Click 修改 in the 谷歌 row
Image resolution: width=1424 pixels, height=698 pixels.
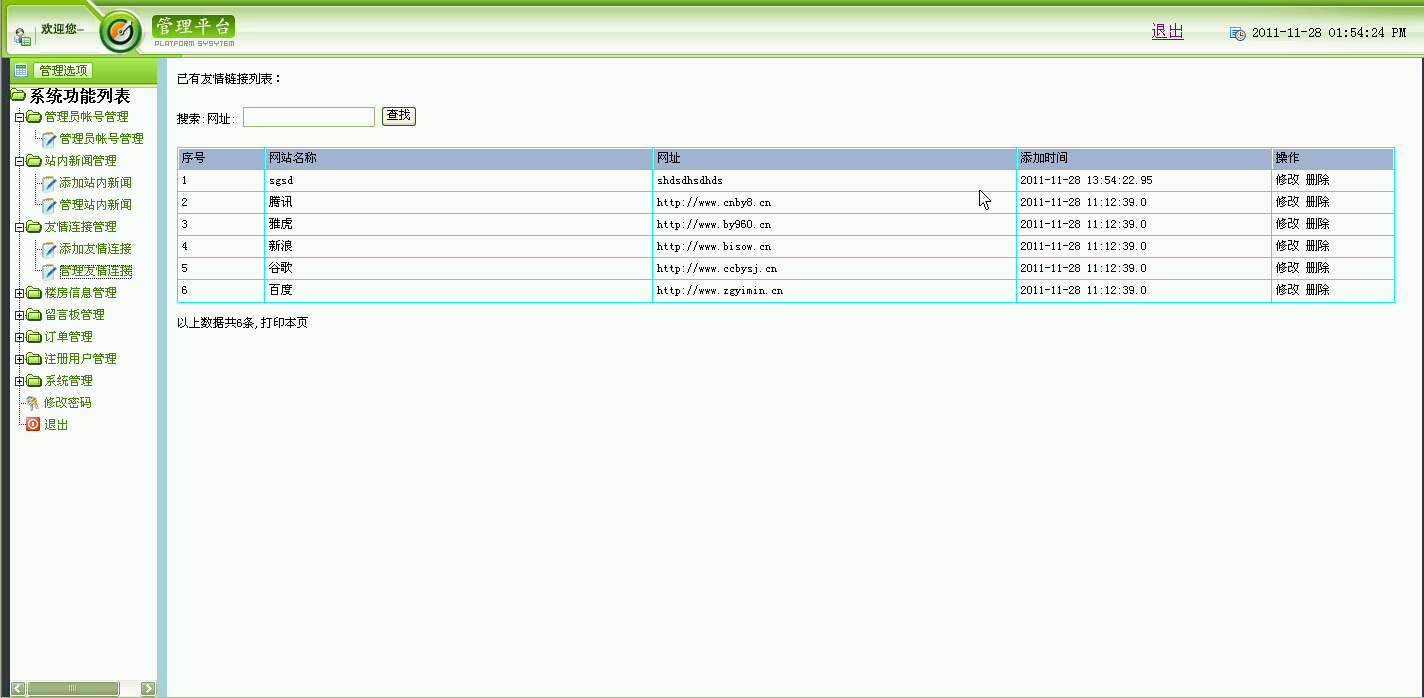click(x=1287, y=268)
